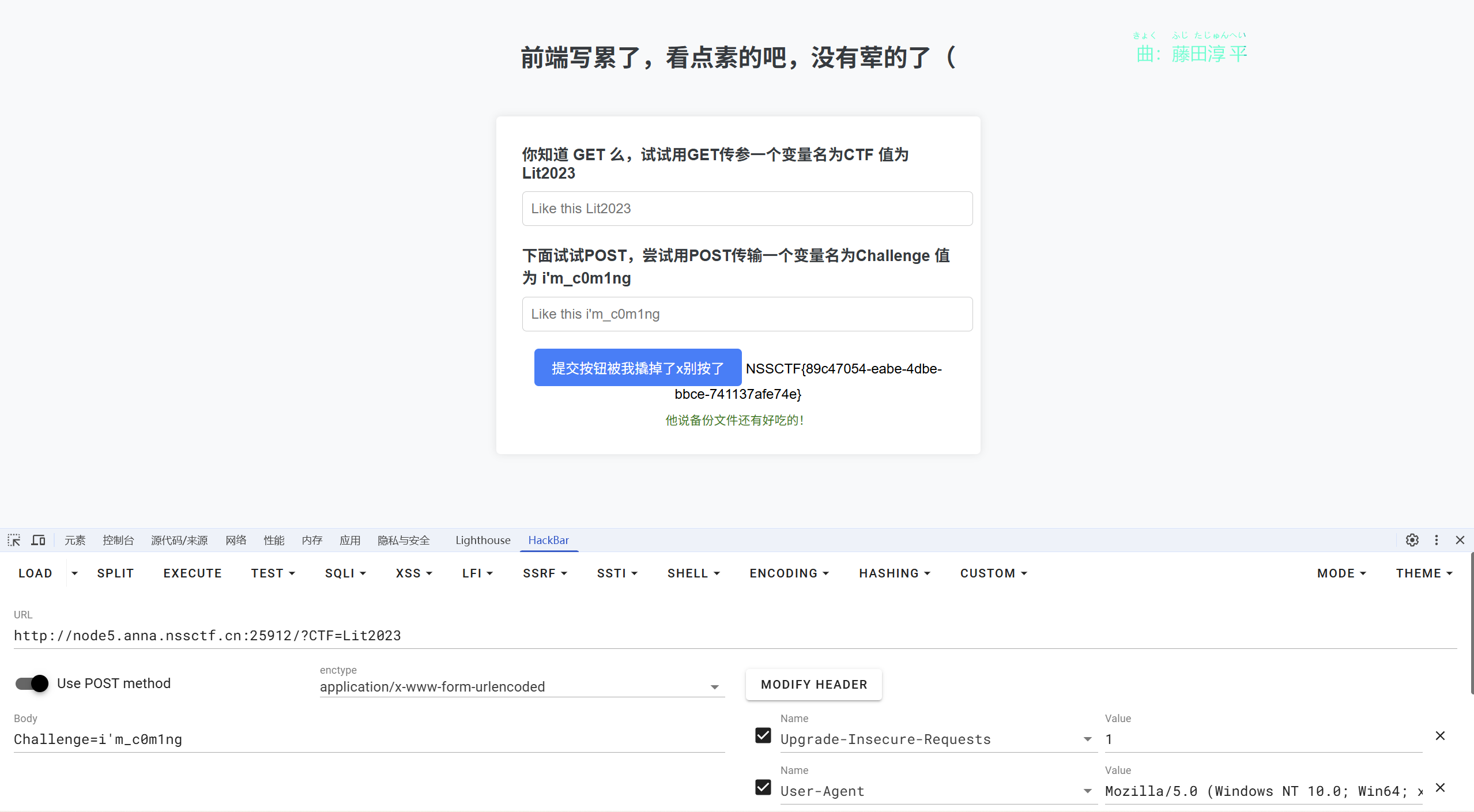Remove the Upgrade-Insecure-Requests header row

tap(1439, 735)
